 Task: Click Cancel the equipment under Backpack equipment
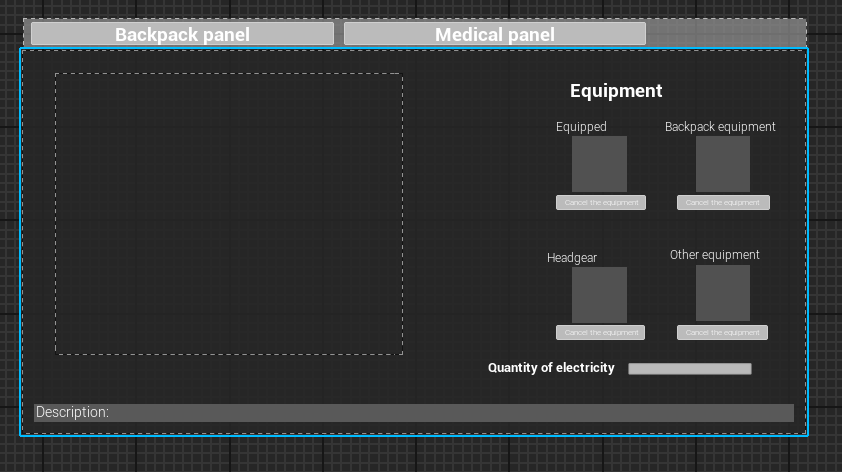pyautogui.click(x=723, y=202)
